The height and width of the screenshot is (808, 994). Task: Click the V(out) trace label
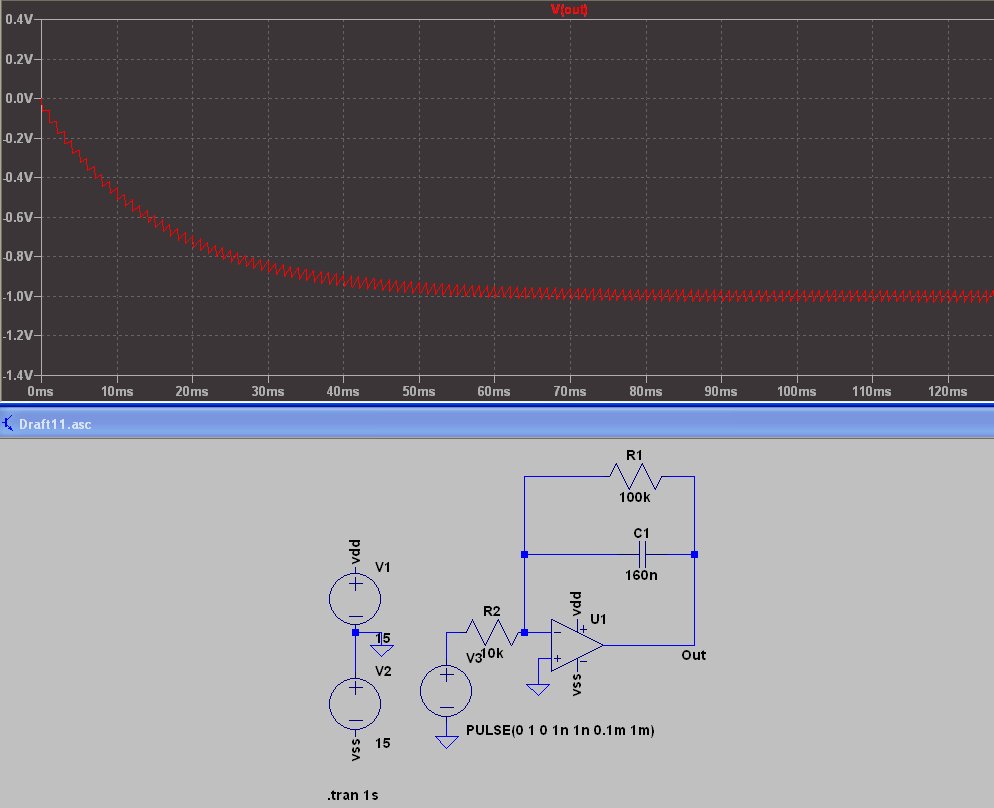[x=569, y=10]
